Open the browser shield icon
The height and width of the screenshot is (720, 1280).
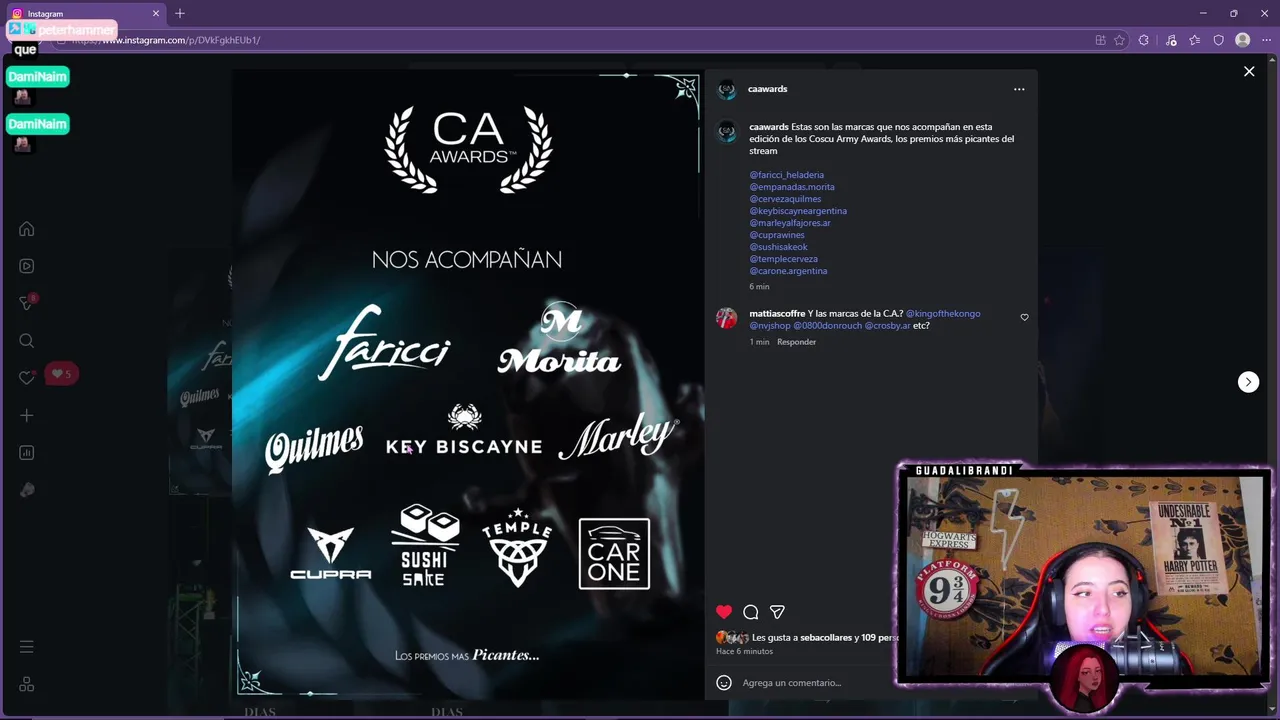coord(1218,40)
